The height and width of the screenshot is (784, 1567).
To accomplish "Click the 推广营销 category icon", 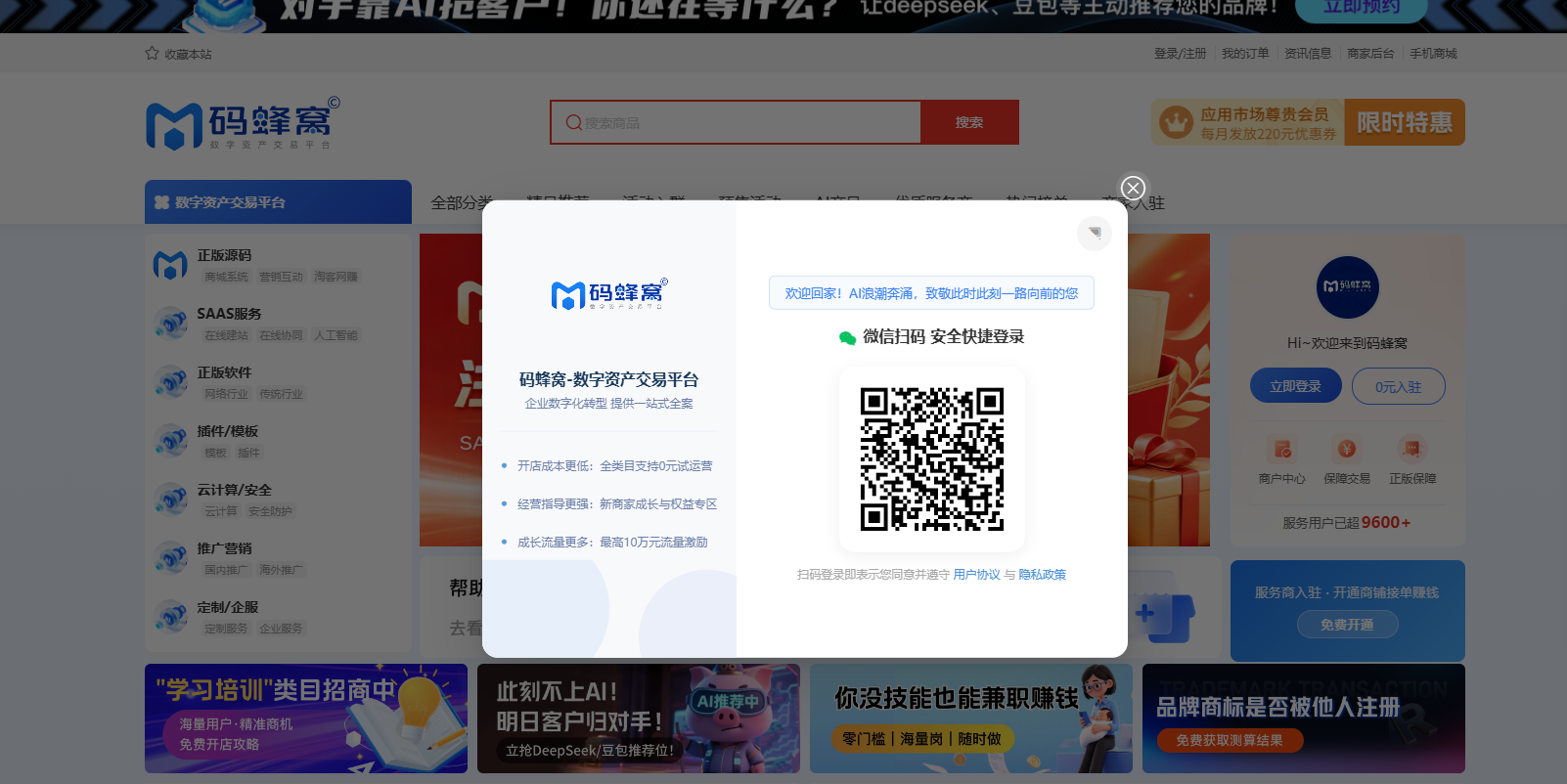I will [x=170, y=557].
